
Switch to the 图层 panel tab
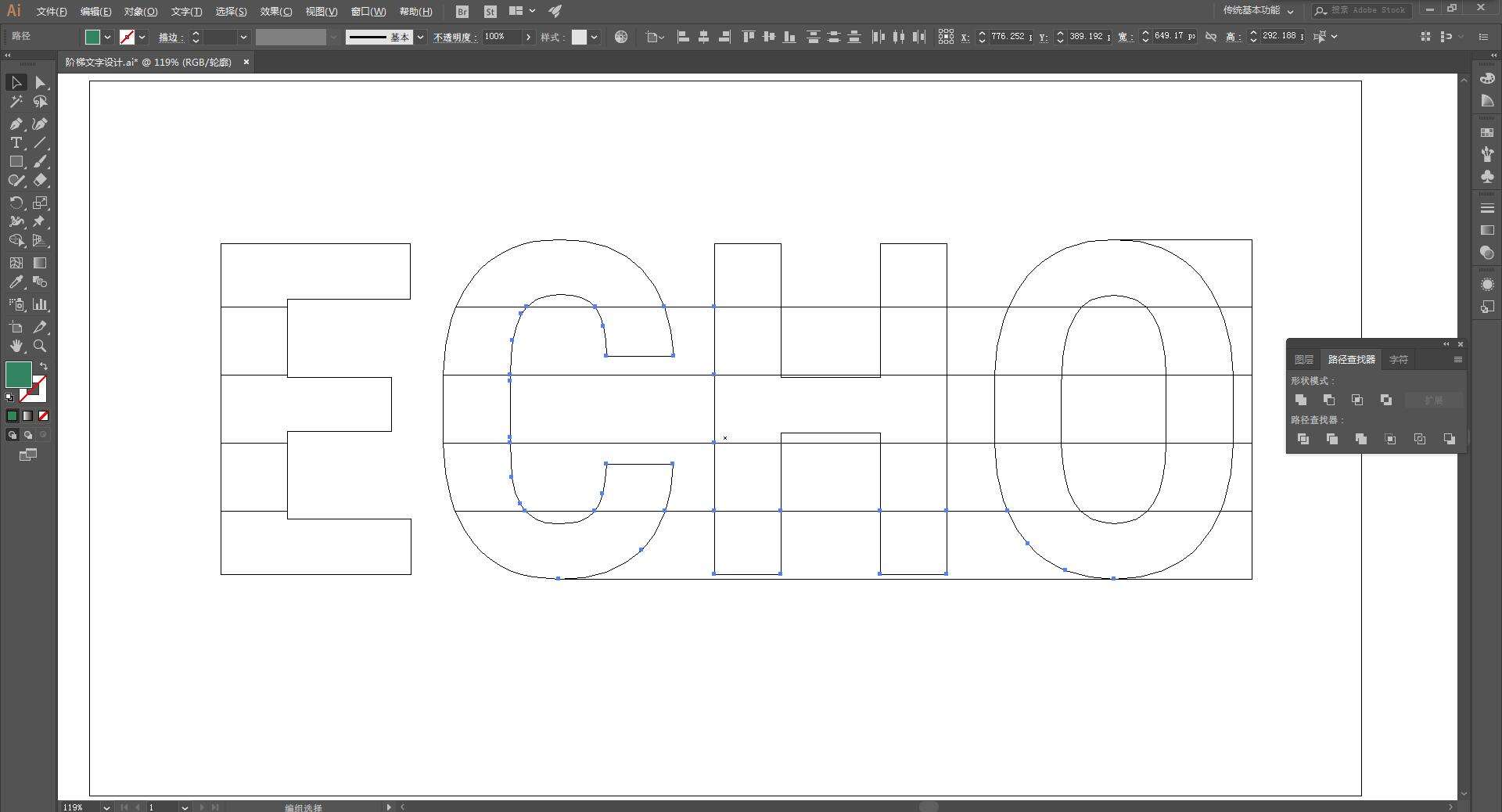pos(1303,360)
